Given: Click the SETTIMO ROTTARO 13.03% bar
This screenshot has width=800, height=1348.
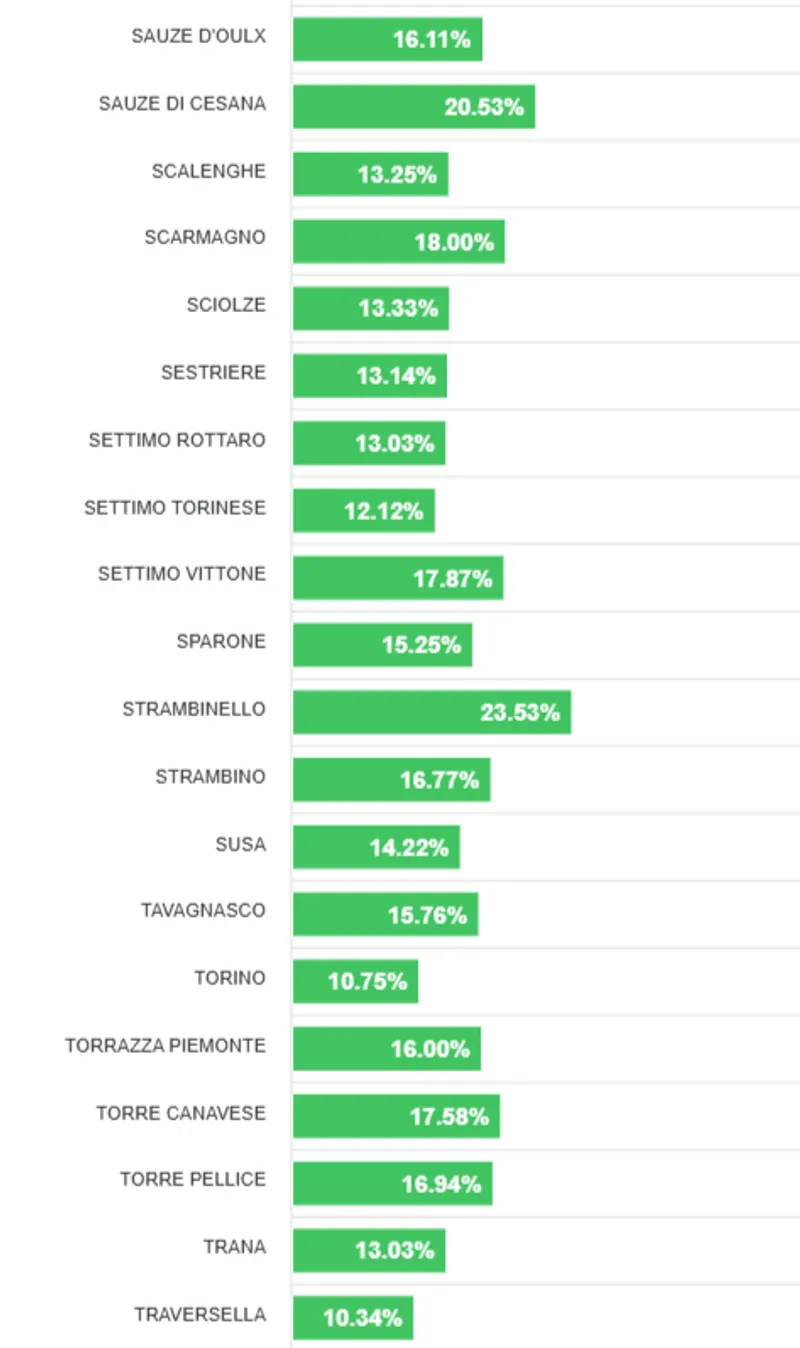Looking at the screenshot, I should click(x=368, y=443).
